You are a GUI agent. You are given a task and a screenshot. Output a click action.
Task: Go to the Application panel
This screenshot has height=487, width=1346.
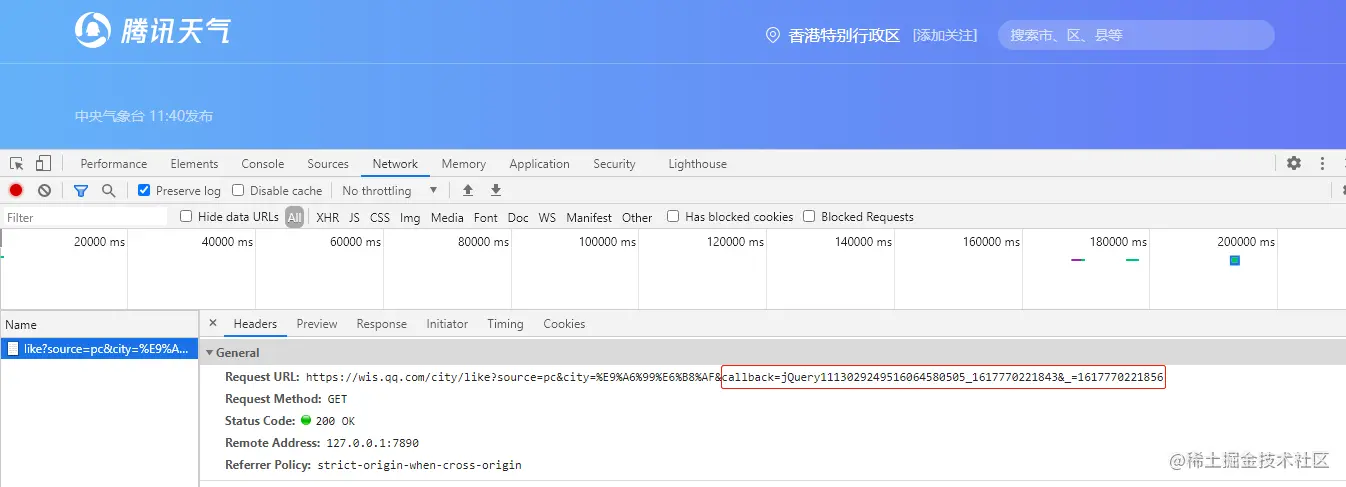click(x=539, y=163)
